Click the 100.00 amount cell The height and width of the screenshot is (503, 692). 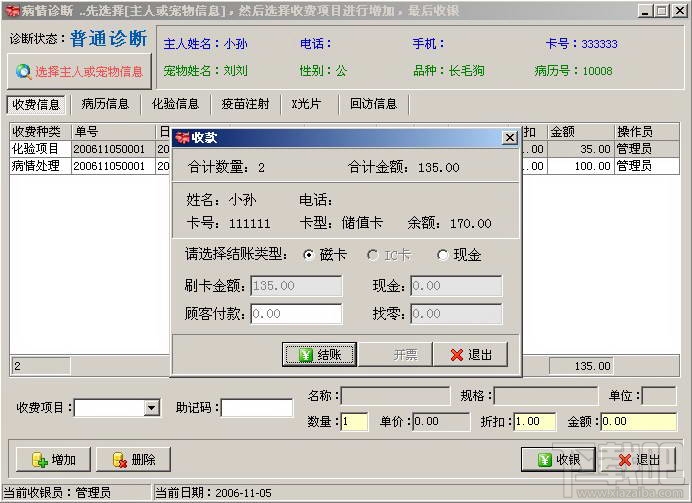[581, 166]
